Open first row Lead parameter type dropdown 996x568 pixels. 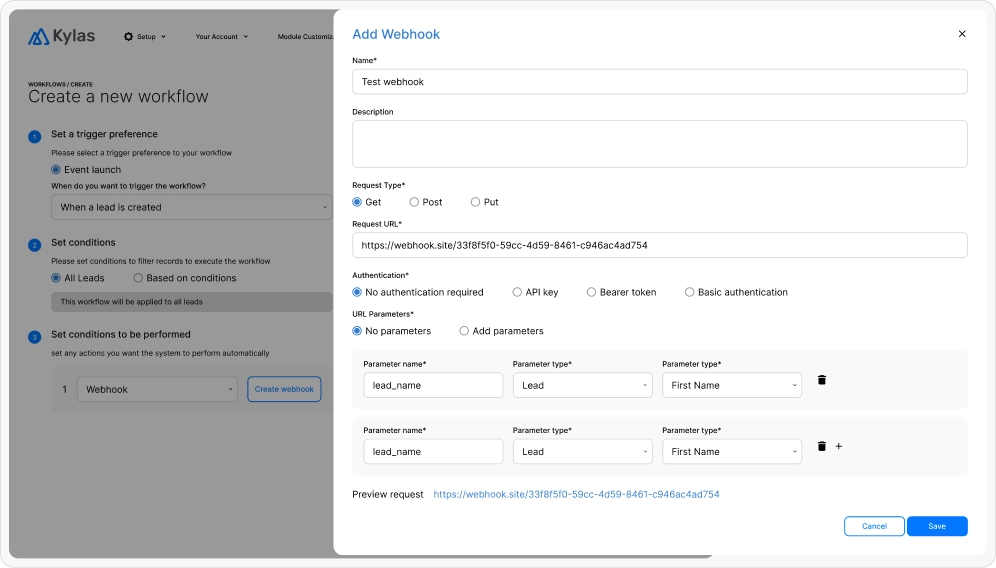pos(582,385)
